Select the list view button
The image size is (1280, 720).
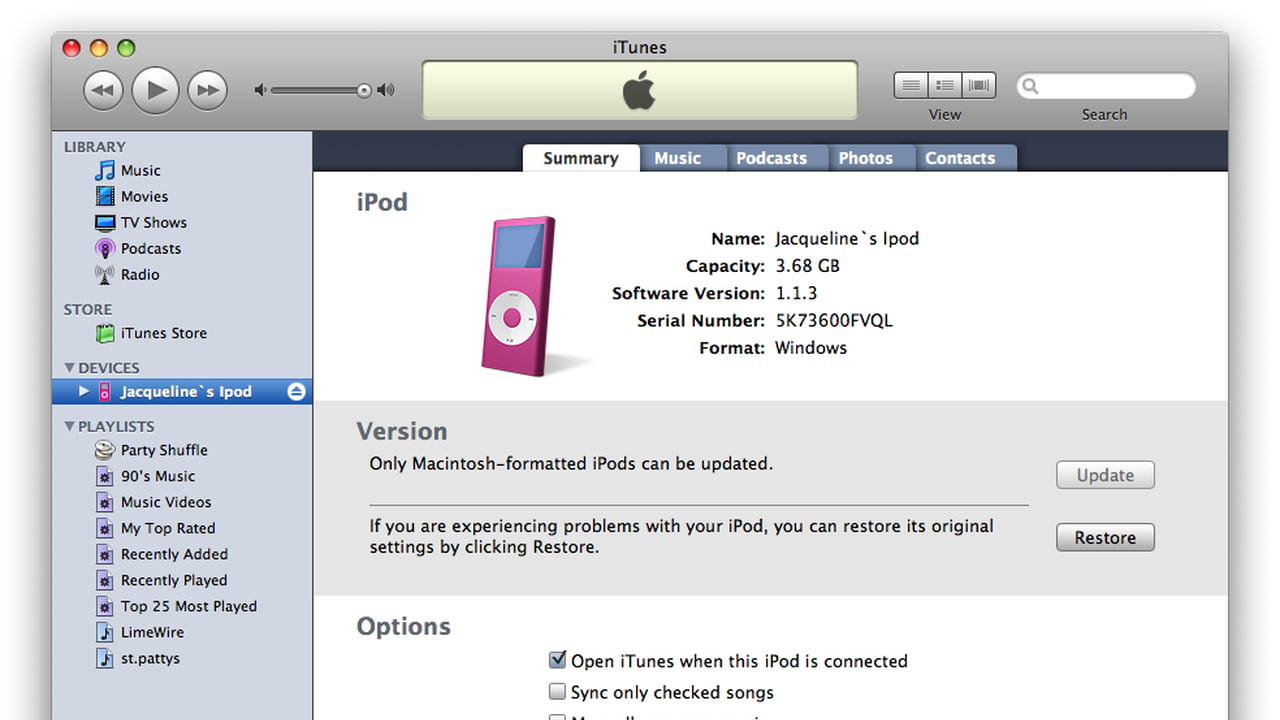point(911,86)
